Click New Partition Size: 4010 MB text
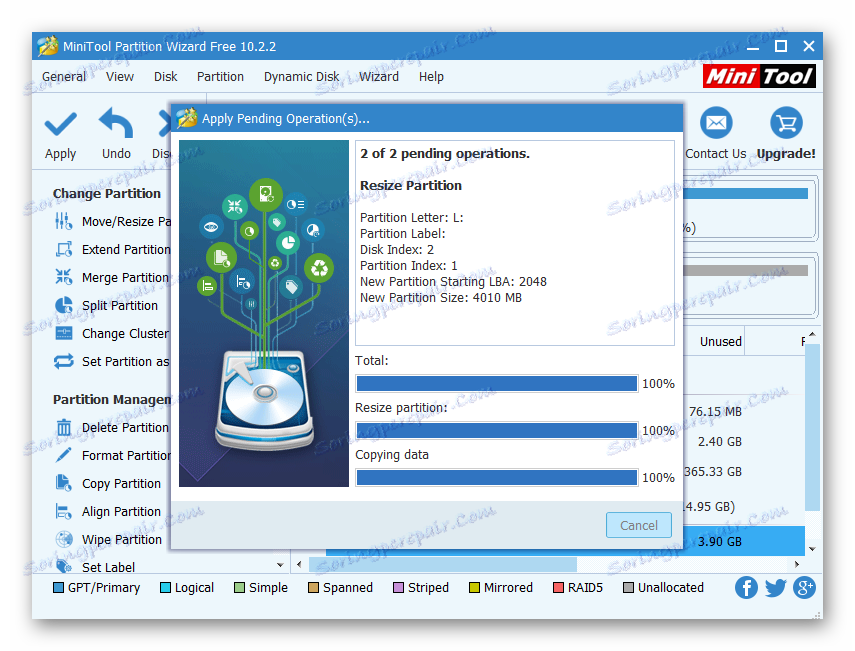This screenshot has width=855, height=651. (x=441, y=298)
